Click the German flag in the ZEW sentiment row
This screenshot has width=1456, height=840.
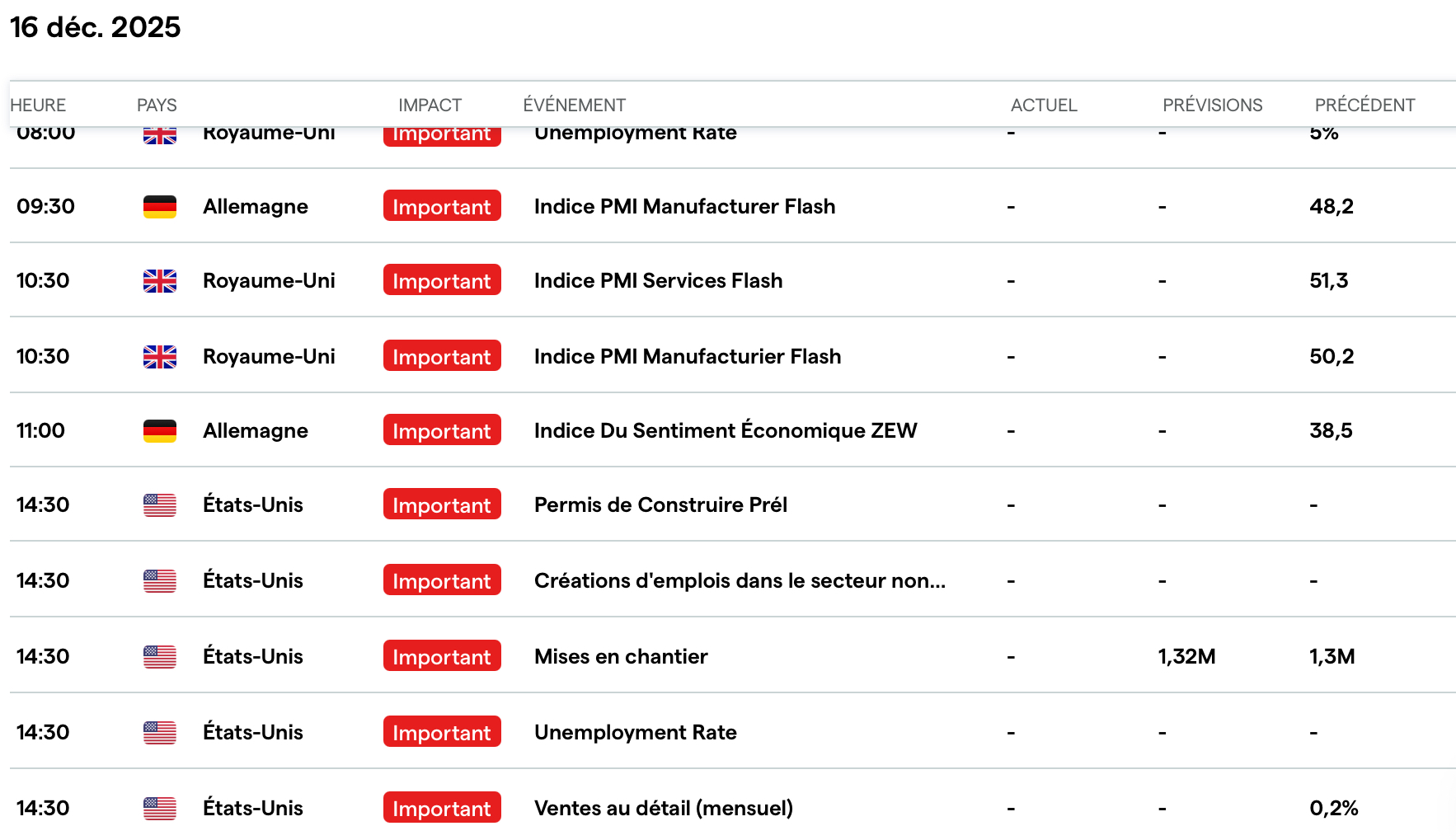[159, 430]
